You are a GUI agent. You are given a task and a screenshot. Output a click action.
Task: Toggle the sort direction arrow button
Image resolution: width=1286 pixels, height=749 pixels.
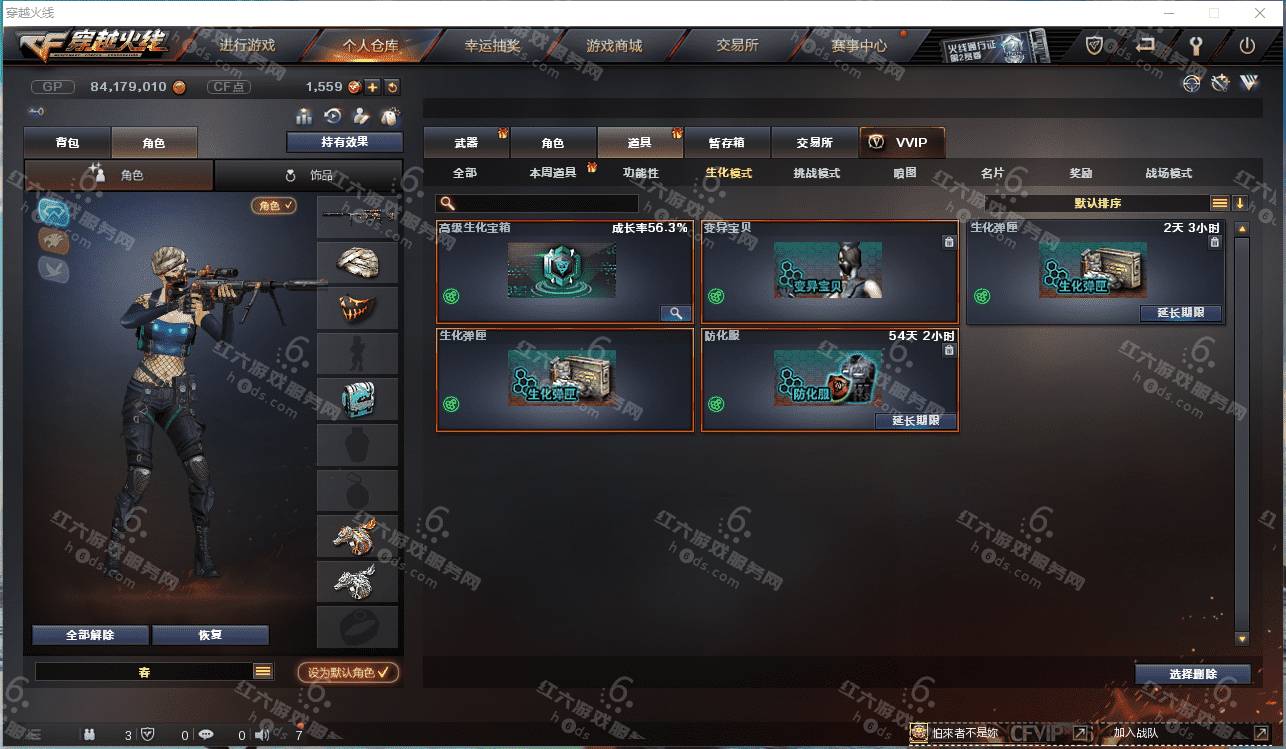tap(1240, 203)
